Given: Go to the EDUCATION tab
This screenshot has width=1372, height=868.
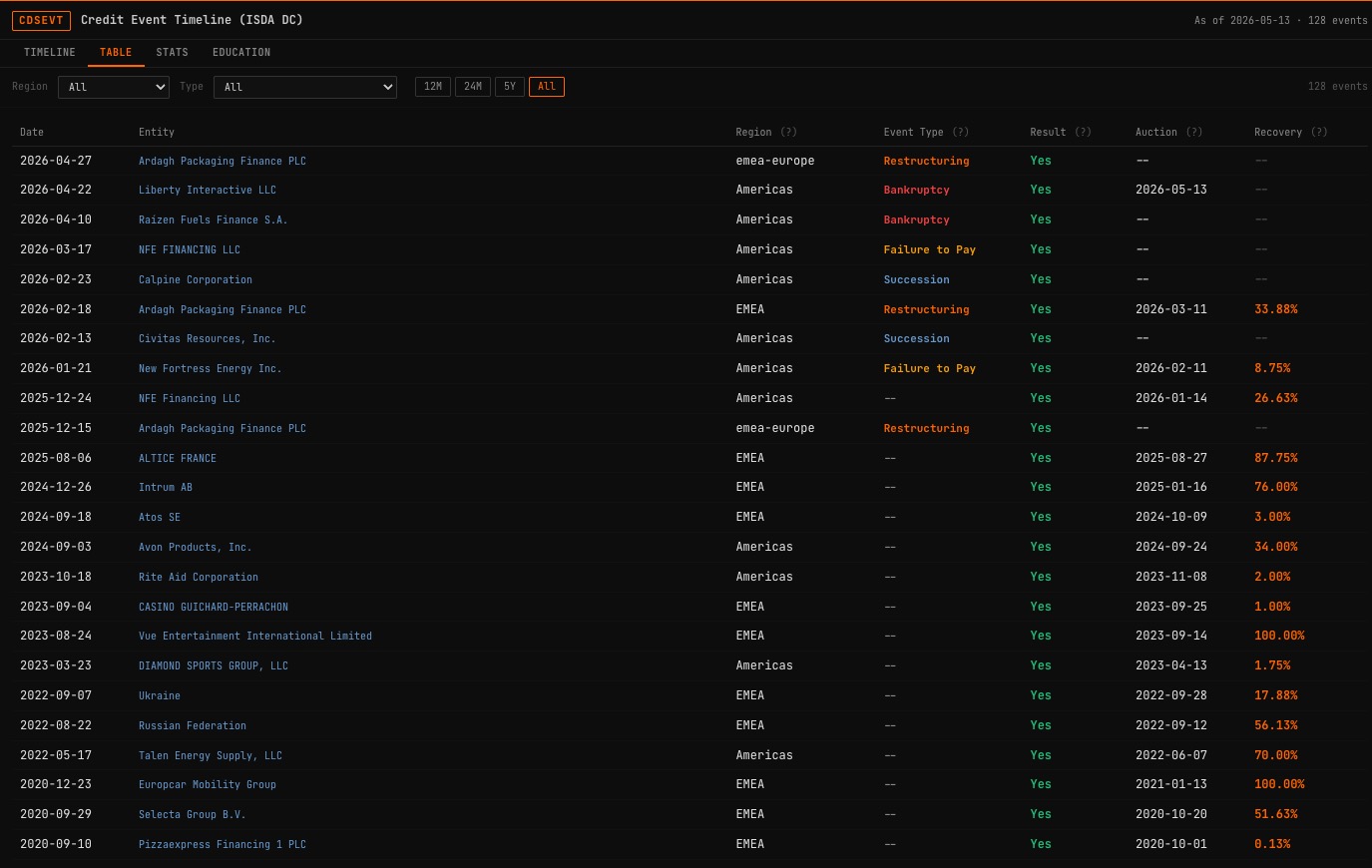Looking at the screenshot, I should (x=241, y=52).
